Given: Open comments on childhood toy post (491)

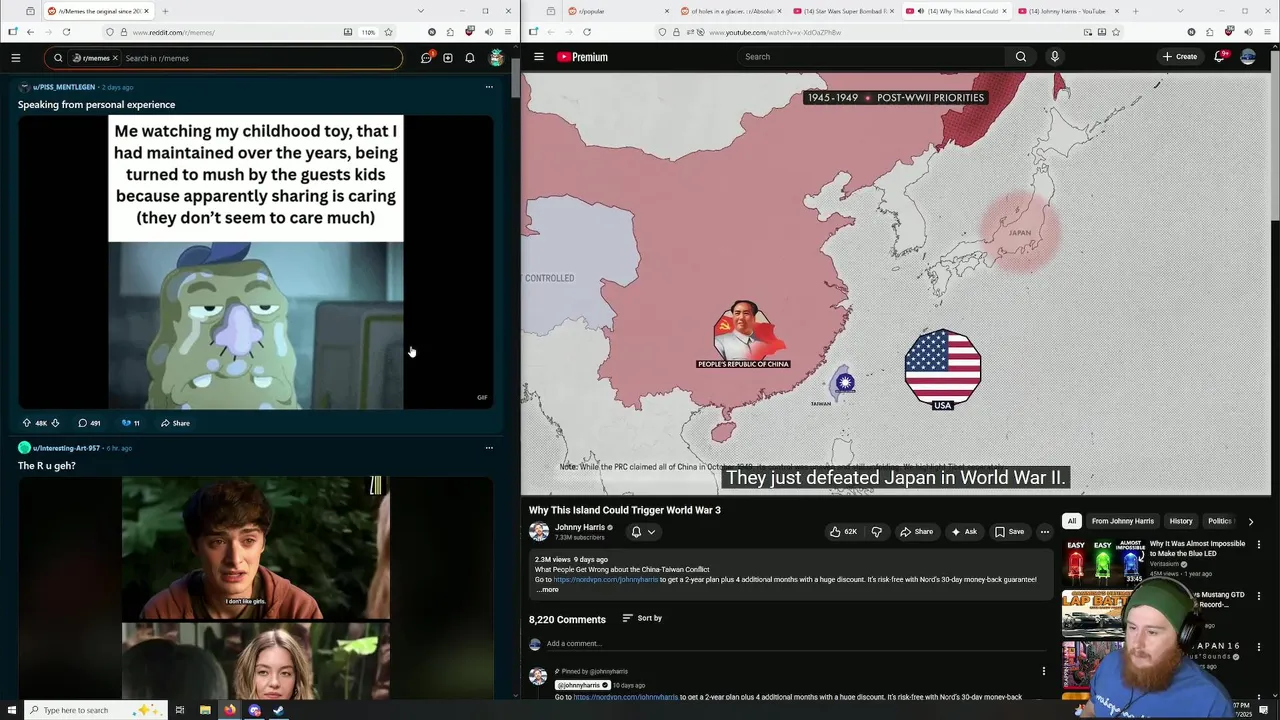Looking at the screenshot, I should pos(89,423).
